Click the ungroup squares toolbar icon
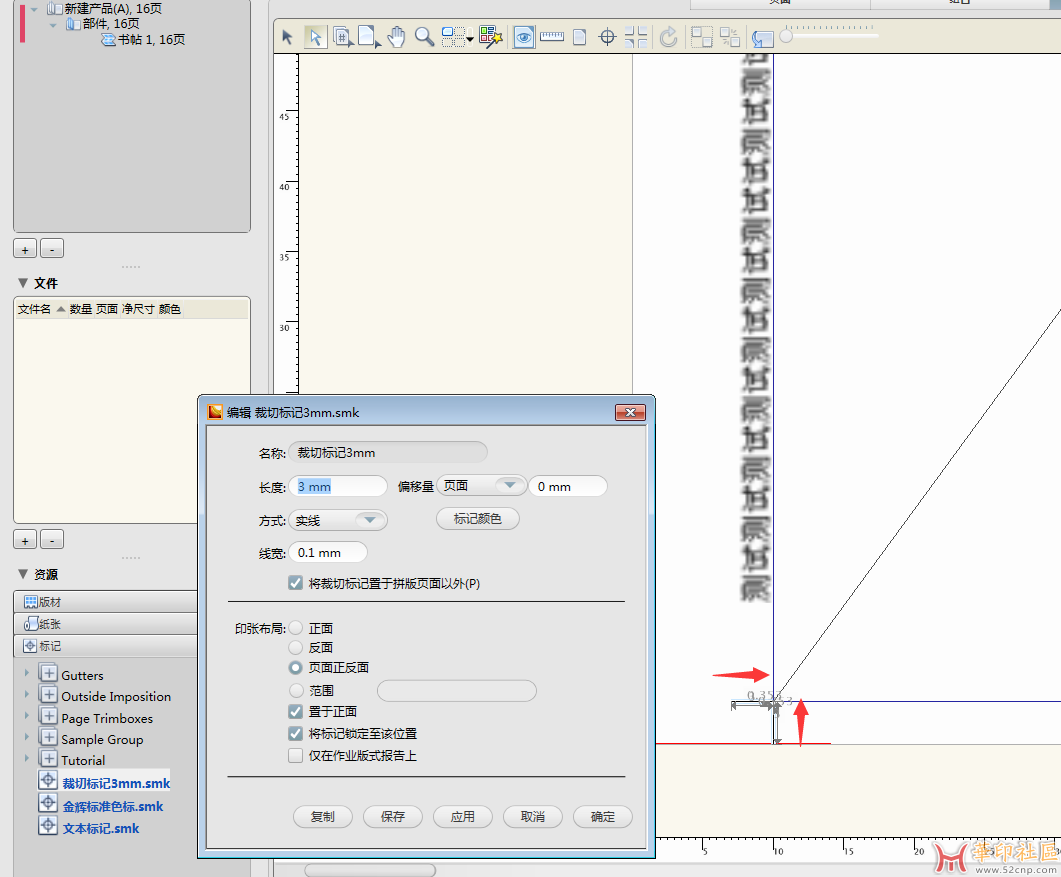 click(x=730, y=37)
